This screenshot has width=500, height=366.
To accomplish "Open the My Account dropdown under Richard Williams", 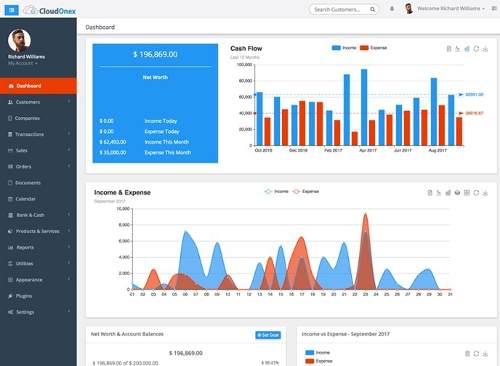I will tap(23, 63).
